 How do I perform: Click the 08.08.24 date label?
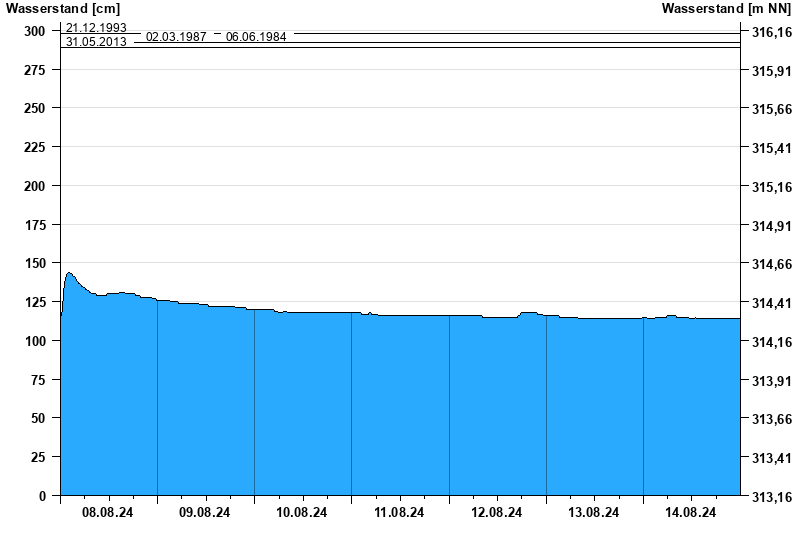108,512
